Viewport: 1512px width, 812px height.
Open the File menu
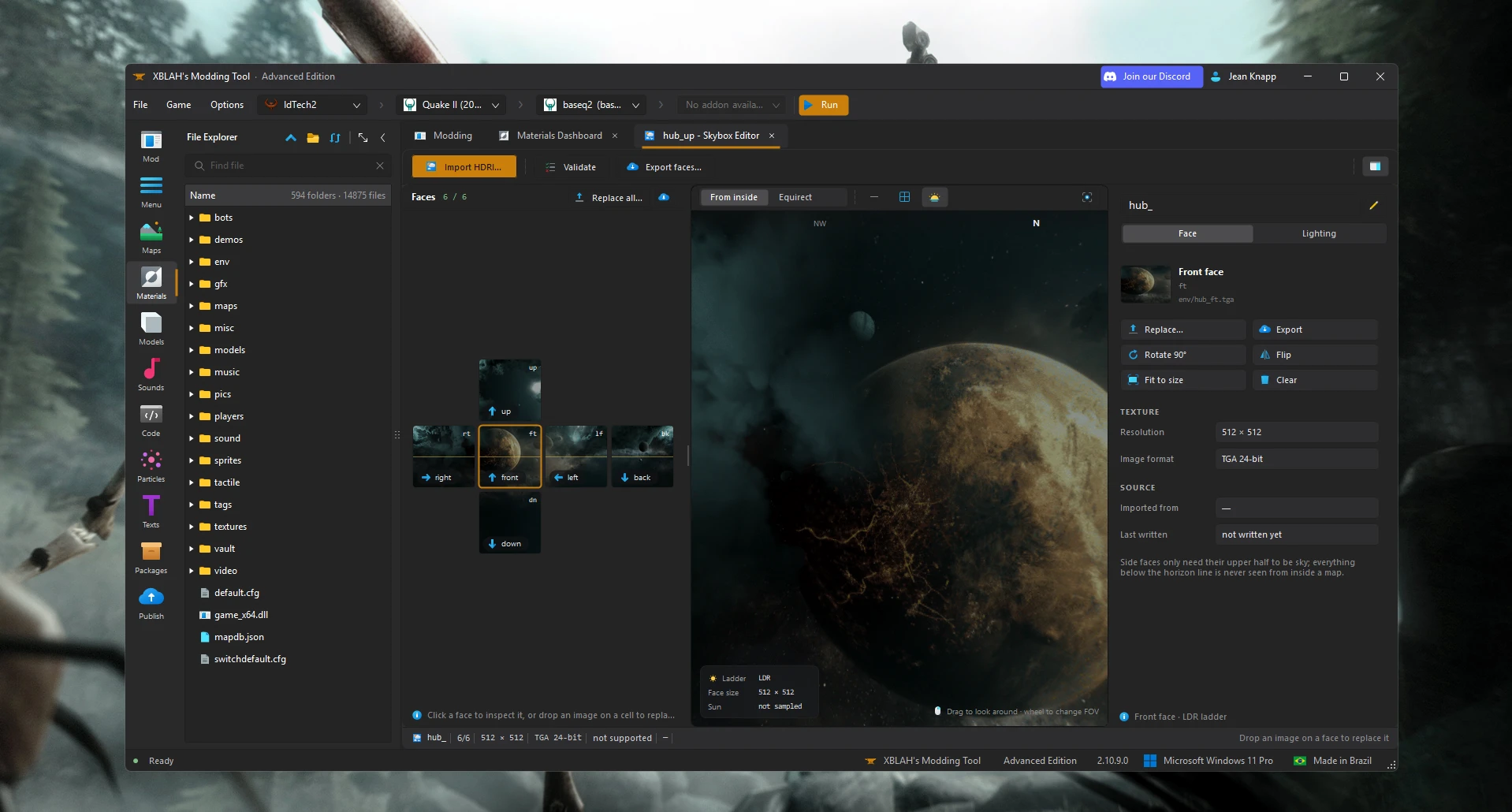tap(140, 105)
